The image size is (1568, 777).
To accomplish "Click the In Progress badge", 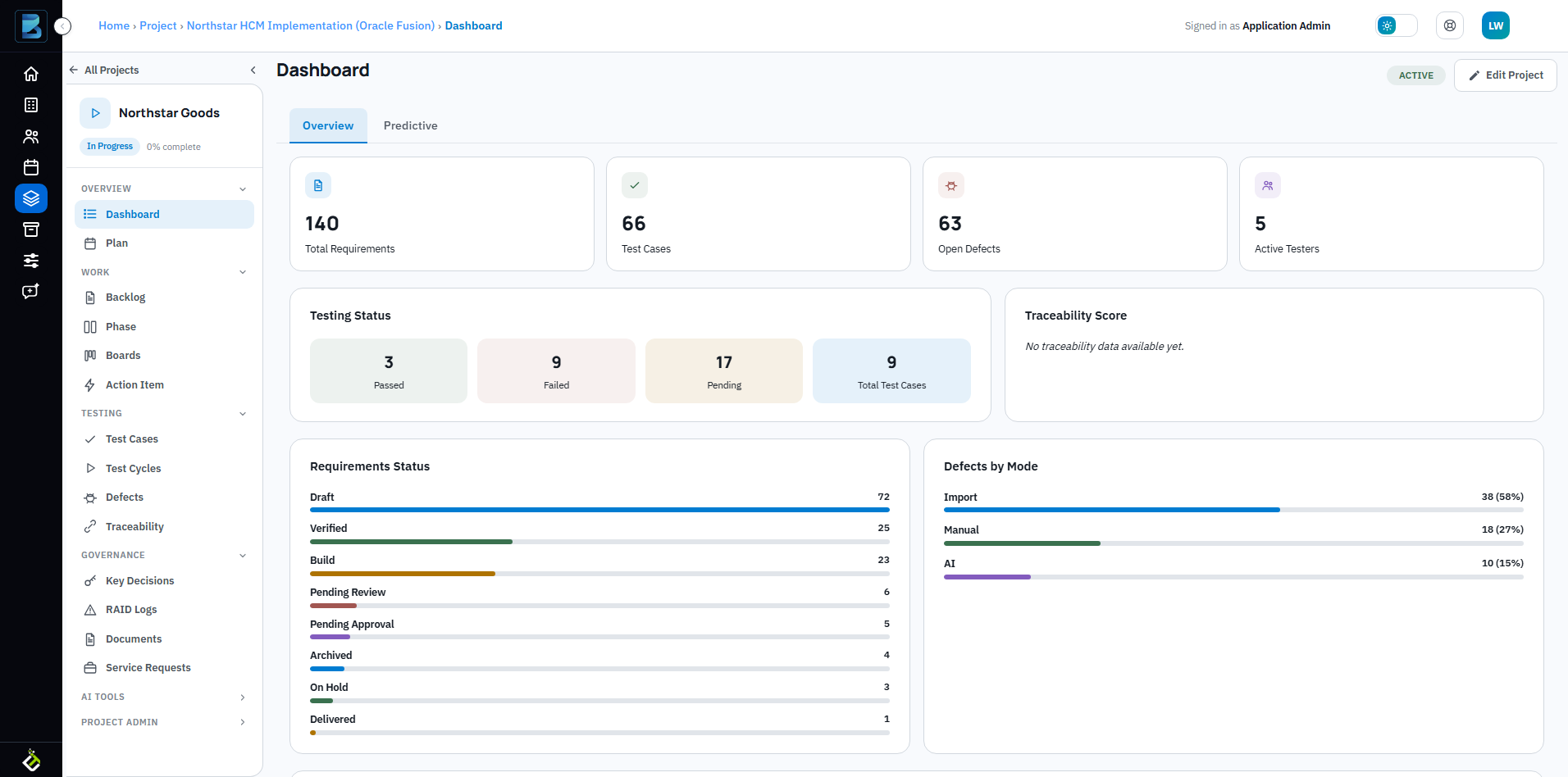I will (x=110, y=146).
